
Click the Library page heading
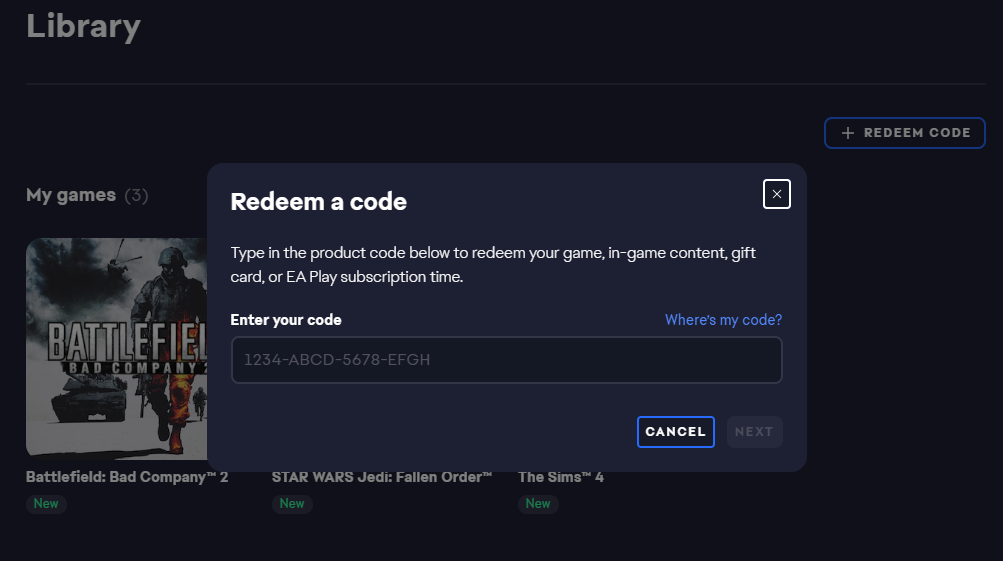(83, 26)
